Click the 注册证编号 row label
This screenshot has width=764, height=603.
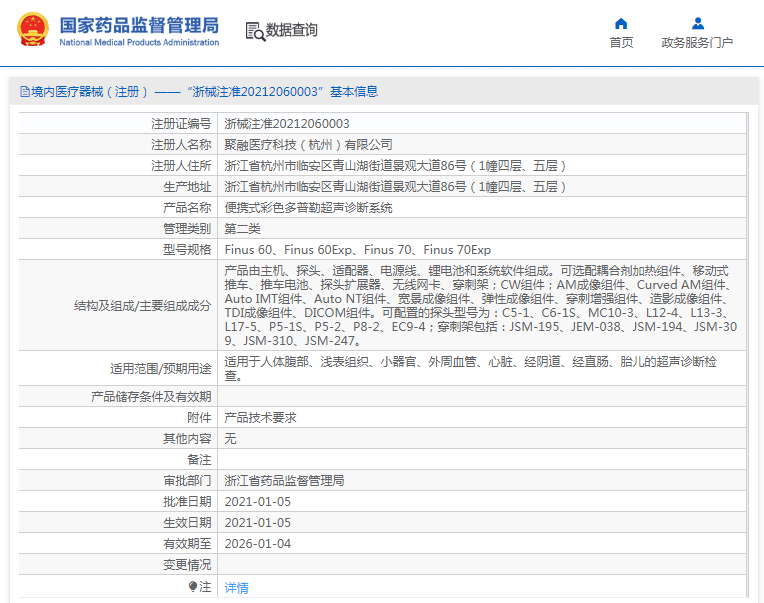181,124
